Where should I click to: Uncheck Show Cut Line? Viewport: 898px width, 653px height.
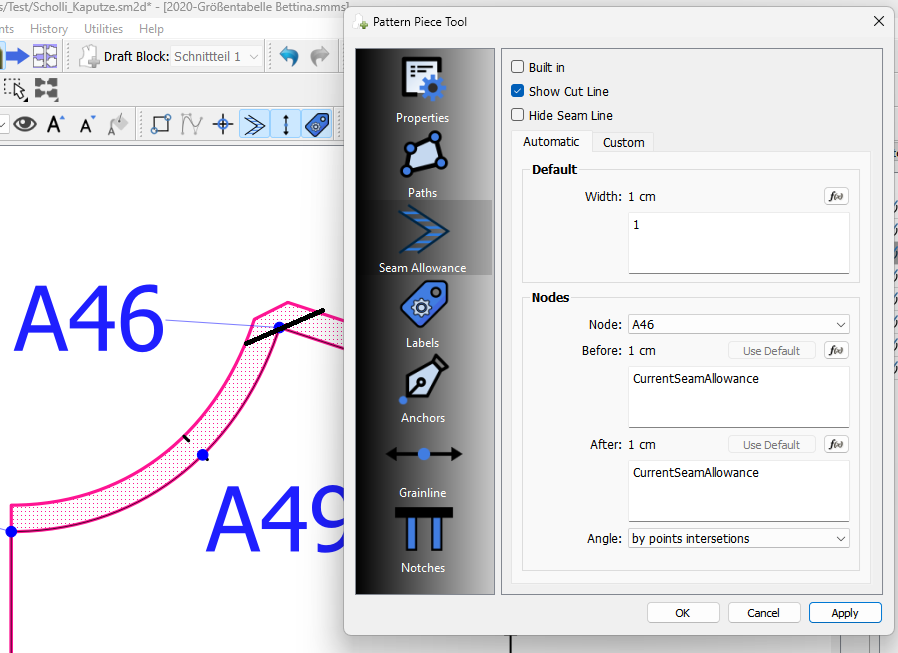tap(518, 91)
